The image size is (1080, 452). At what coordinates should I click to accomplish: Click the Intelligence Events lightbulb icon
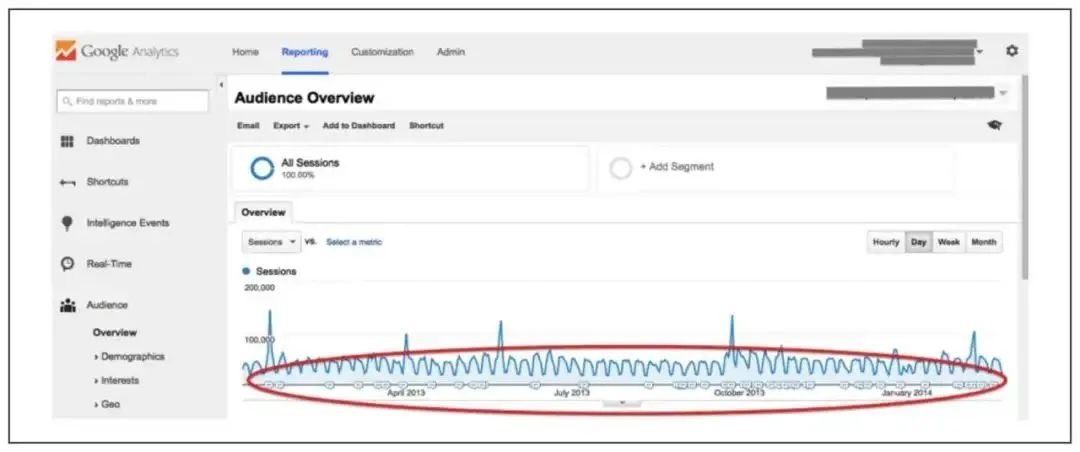(x=67, y=223)
